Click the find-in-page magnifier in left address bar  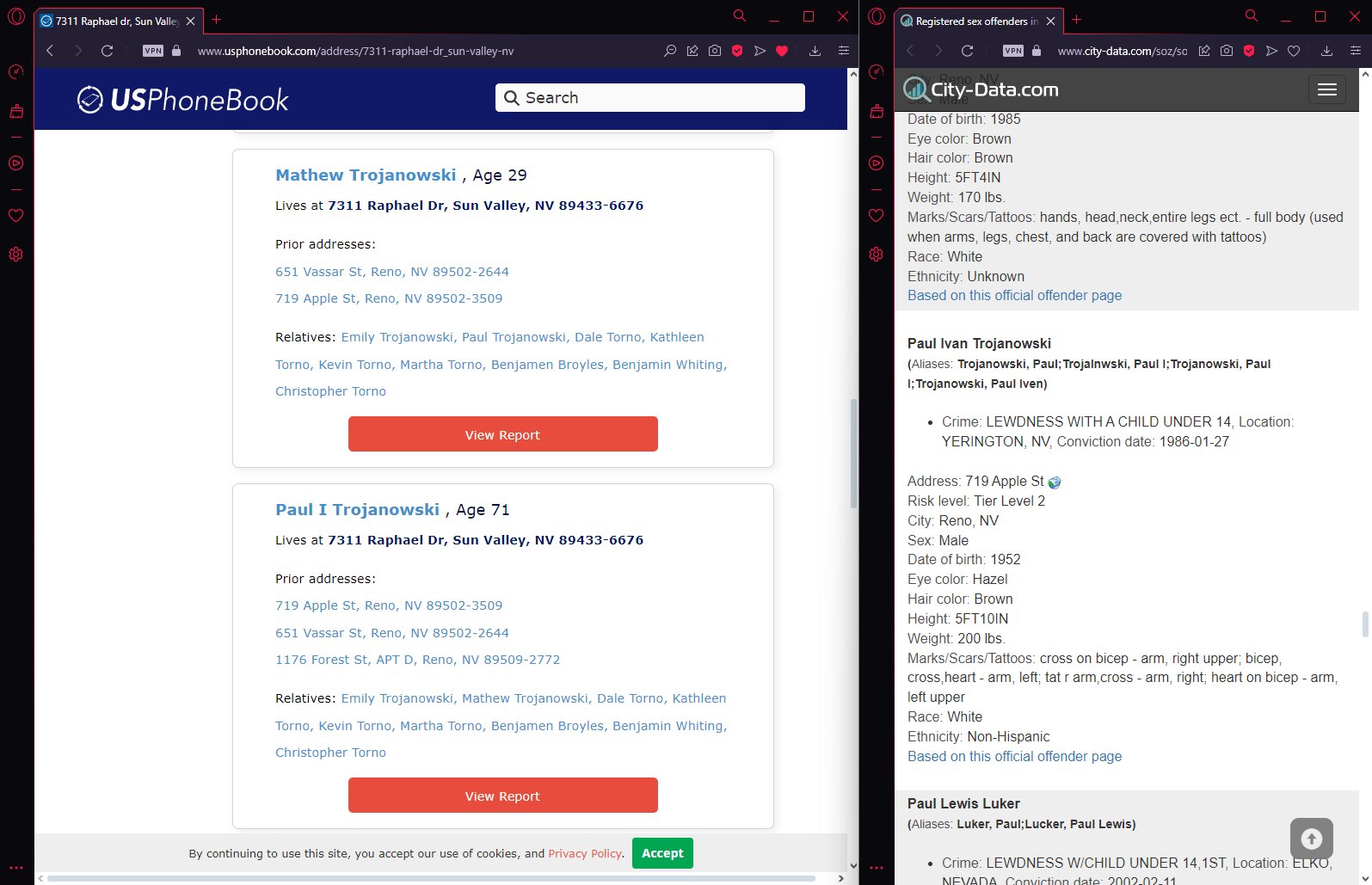click(x=670, y=51)
